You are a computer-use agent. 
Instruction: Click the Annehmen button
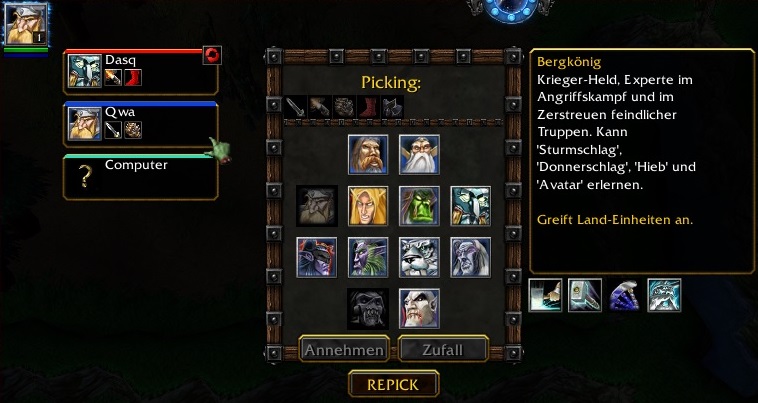344,349
